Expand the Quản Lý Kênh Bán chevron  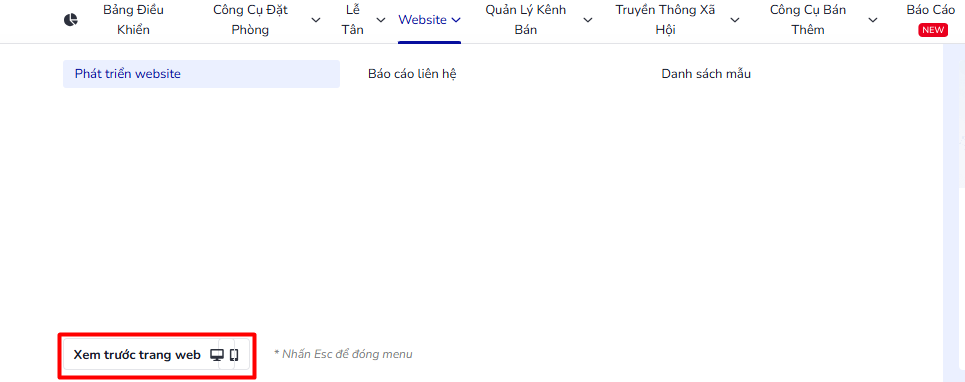point(588,20)
